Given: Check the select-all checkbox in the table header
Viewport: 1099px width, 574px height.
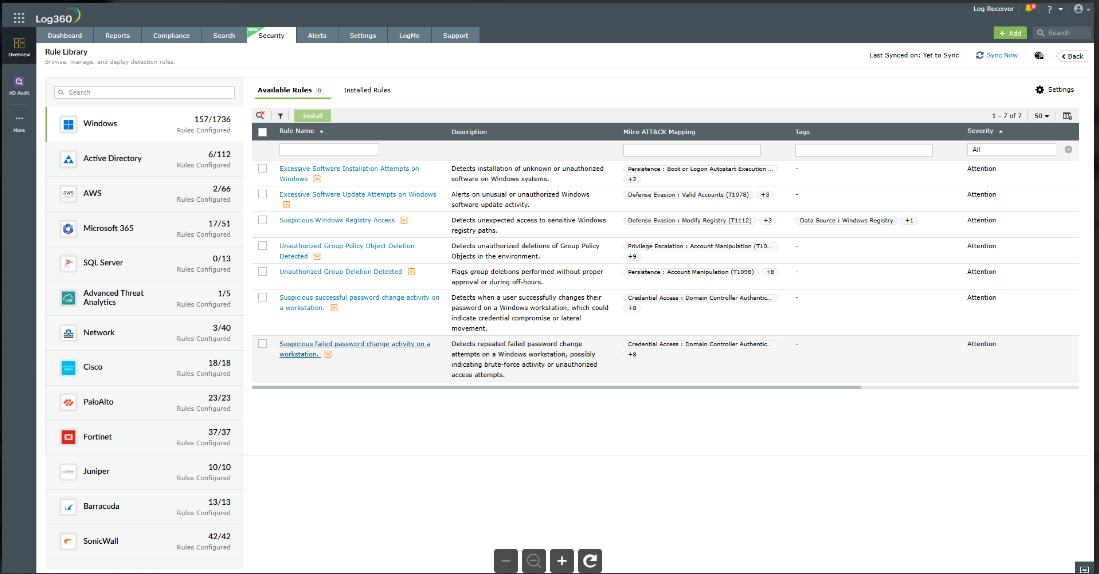Looking at the screenshot, I should click(262, 132).
